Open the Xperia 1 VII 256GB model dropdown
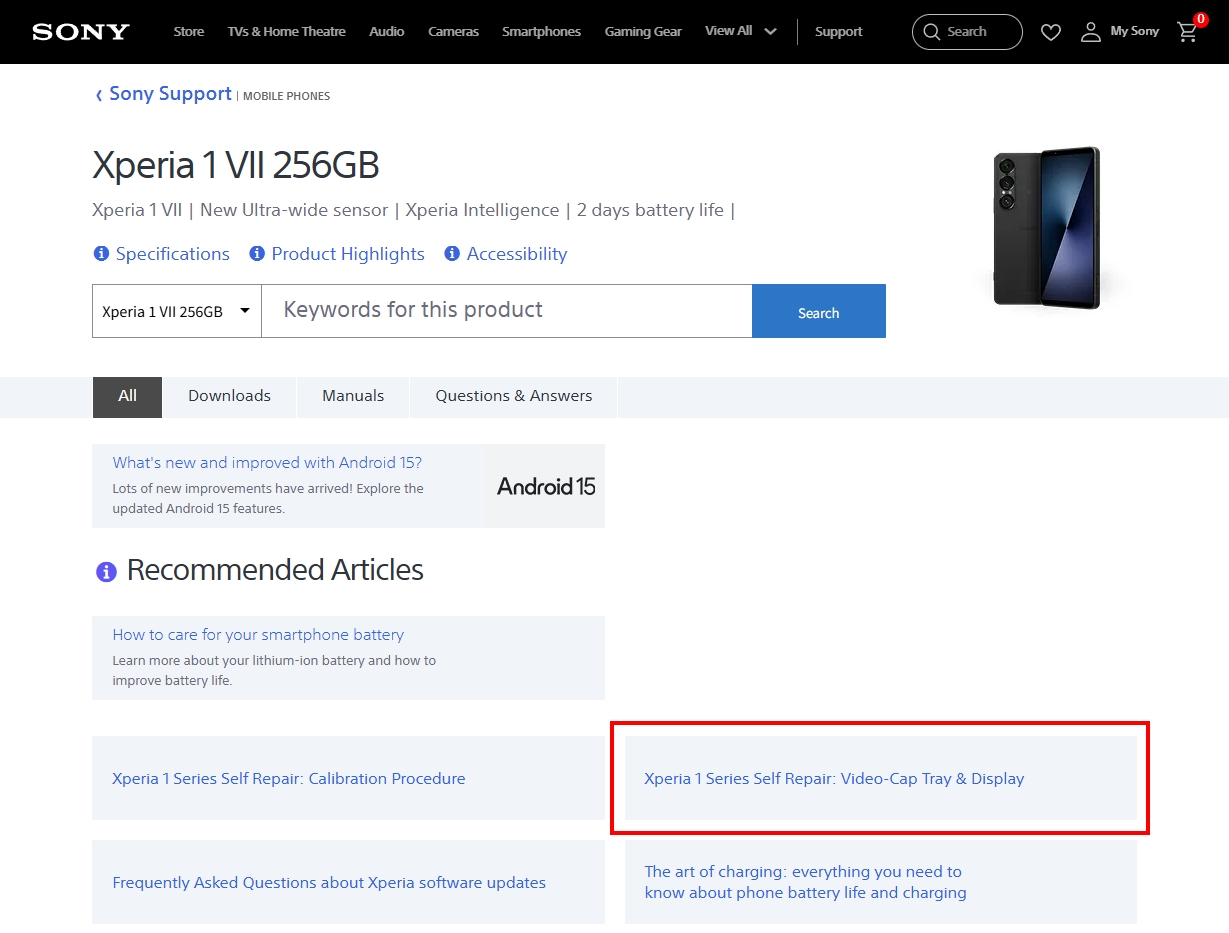Image resolution: width=1229 pixels, height=933 pixels. click(177, 311)
